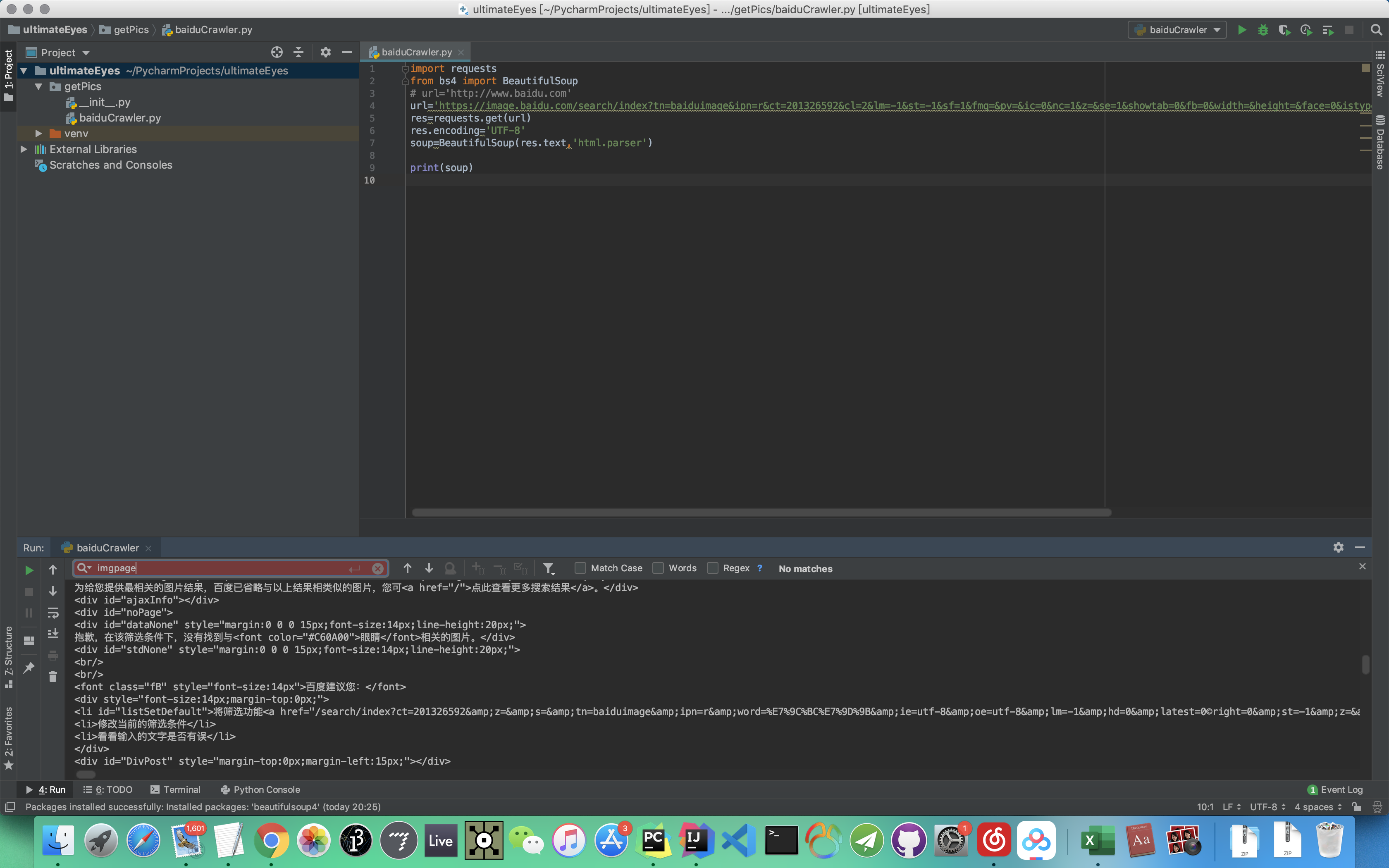Open Python Console tool window

click(x=260, y=789)
